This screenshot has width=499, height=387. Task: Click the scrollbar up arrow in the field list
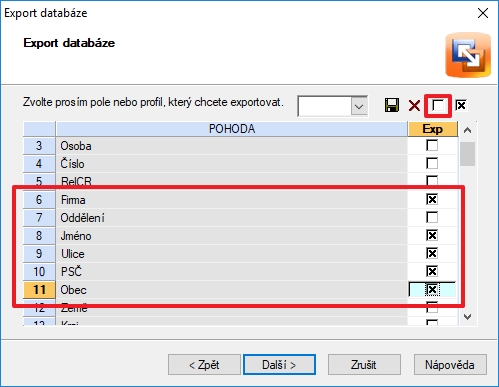pos(468,130)
